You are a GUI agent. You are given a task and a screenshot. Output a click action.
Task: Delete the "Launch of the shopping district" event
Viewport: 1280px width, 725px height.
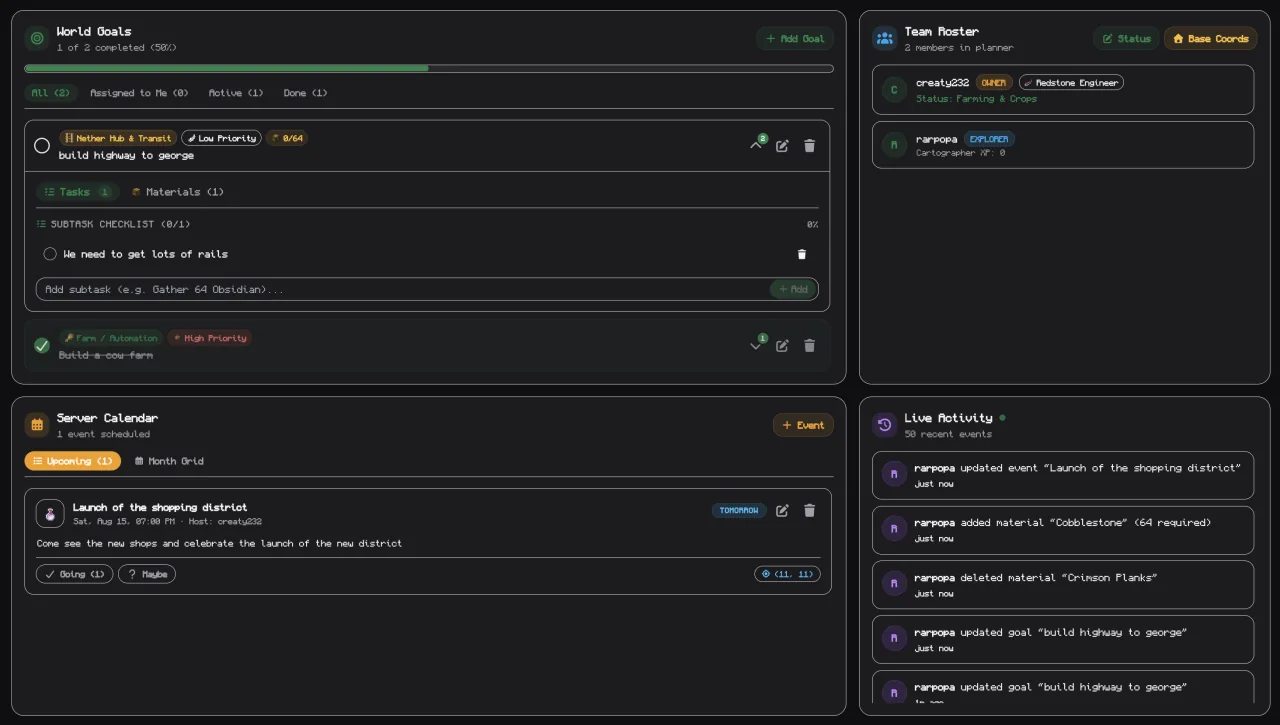click(x=810, y=510)
